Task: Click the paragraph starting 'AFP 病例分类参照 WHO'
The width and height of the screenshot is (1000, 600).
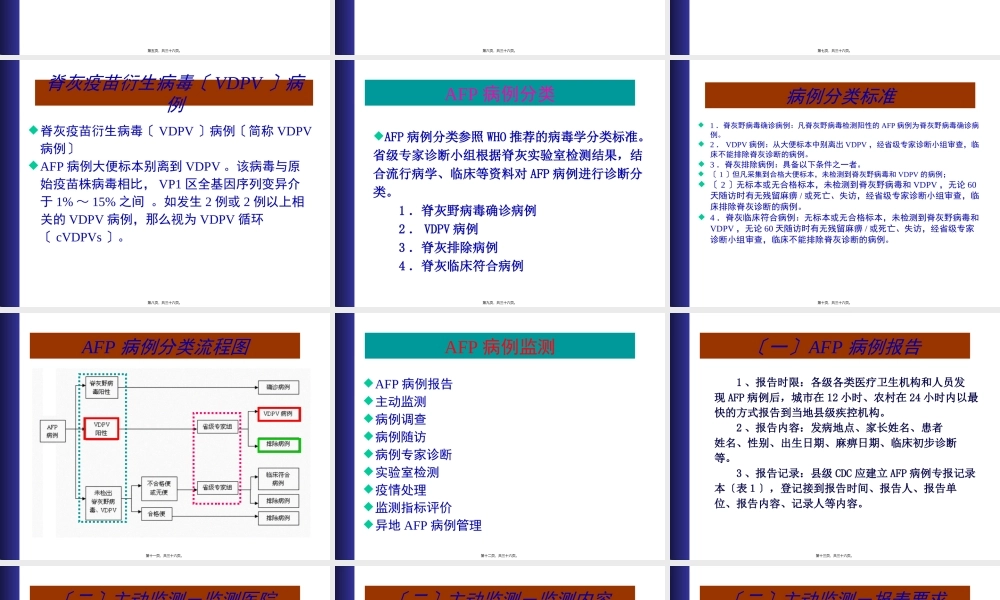Action: point(510,164)
